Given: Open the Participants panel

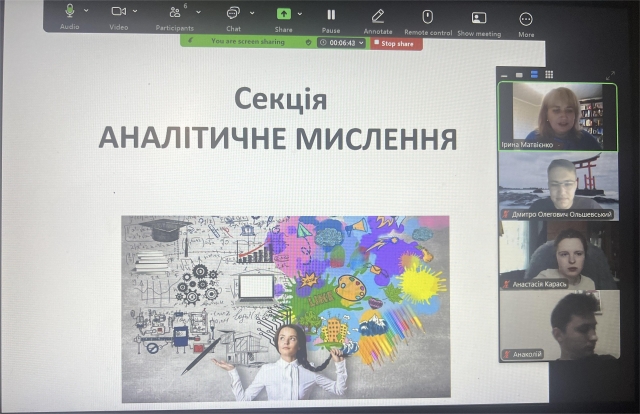Looking at the screenshot, I should click(x=176, y=13).
